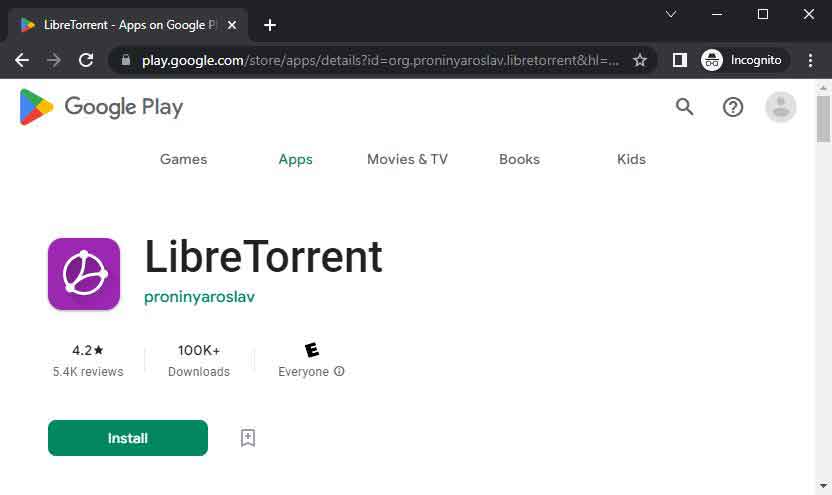The height and width of the screenshot is (495, 832).
Task: Select the LibreTorrent browser tab
Action: coord(128,25)
